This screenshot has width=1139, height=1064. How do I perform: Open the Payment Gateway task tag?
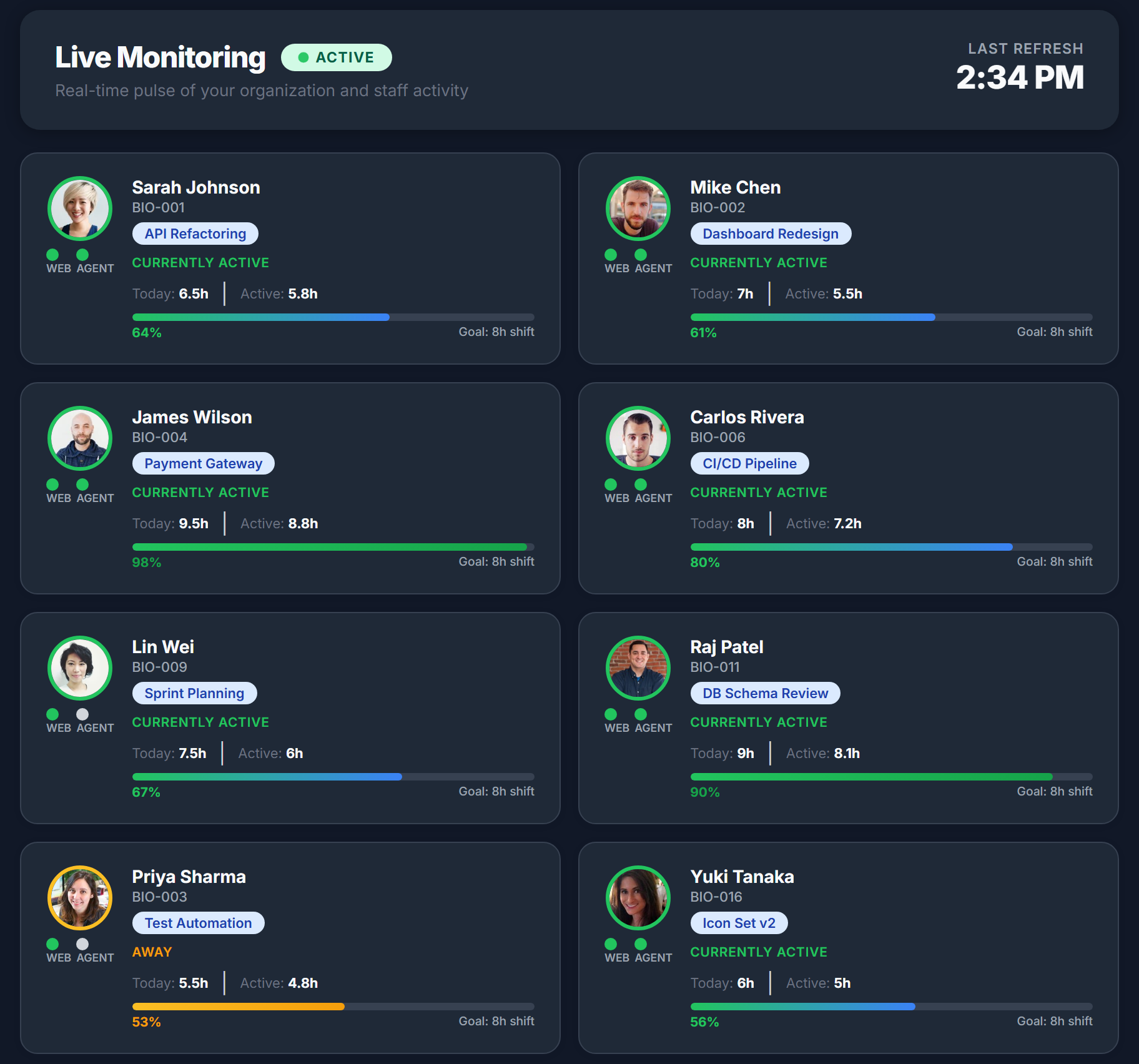pos(204,463)
